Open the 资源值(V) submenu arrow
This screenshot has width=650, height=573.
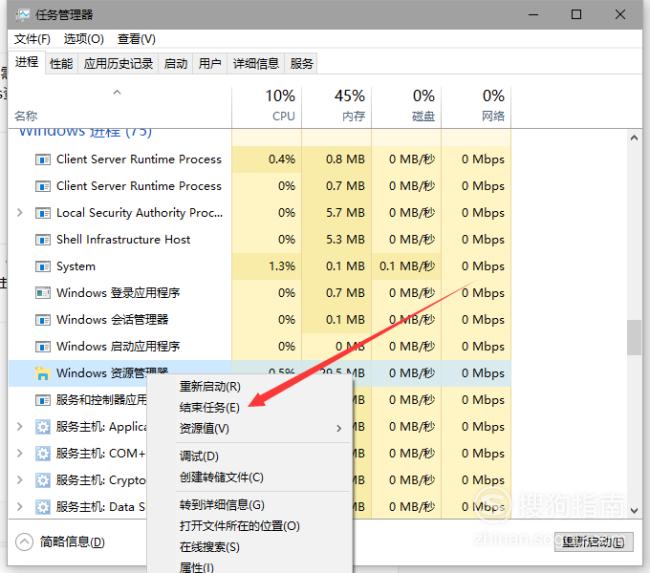339,428
